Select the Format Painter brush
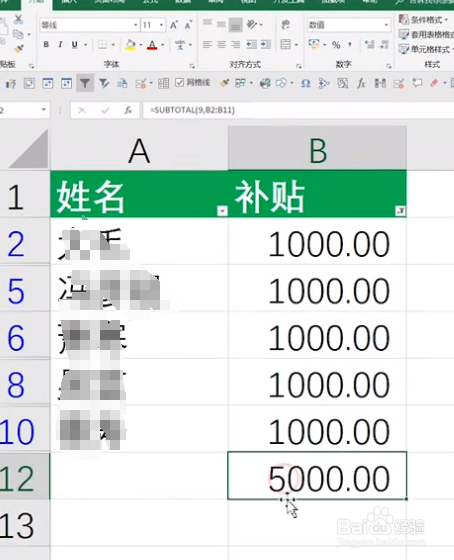The height and width of the screenshot is (560, 454). click(x=19, y=49)
